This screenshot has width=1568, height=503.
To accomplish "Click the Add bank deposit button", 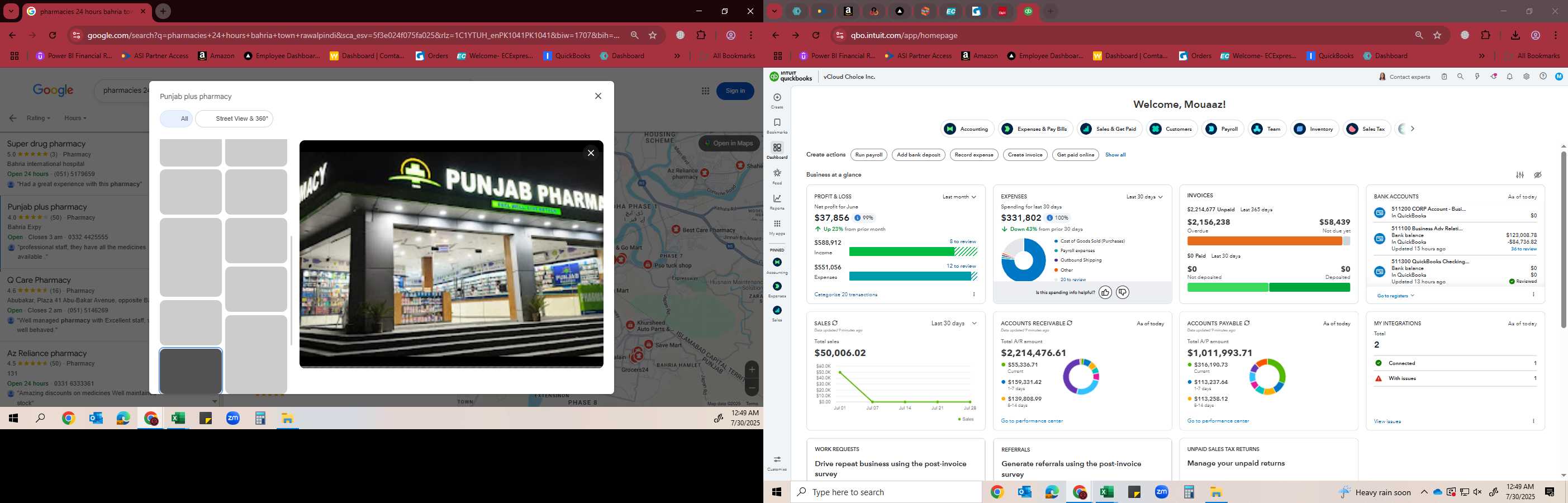I will tap(919, 155).
